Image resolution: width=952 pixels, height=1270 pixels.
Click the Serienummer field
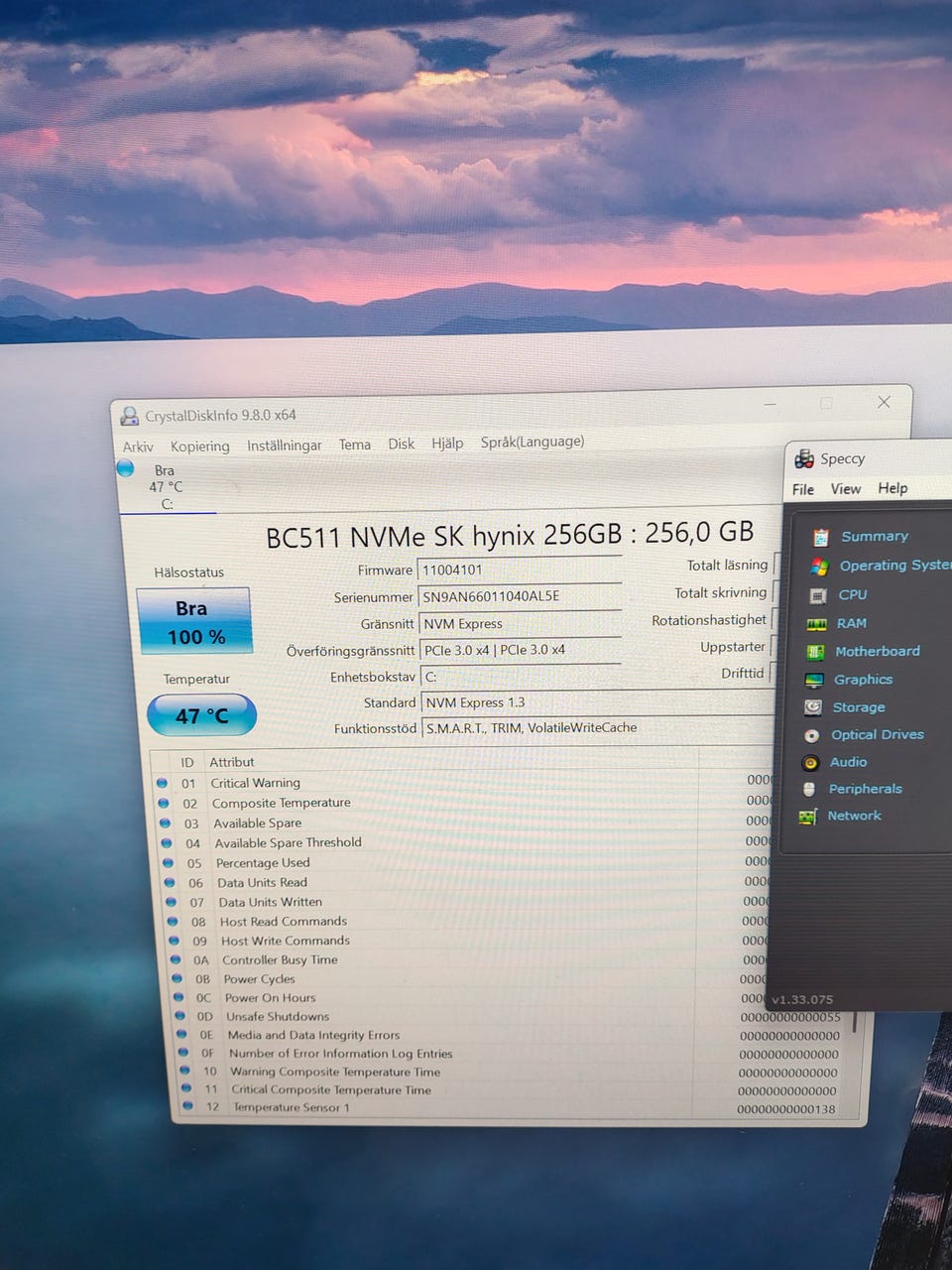[520, 596]
